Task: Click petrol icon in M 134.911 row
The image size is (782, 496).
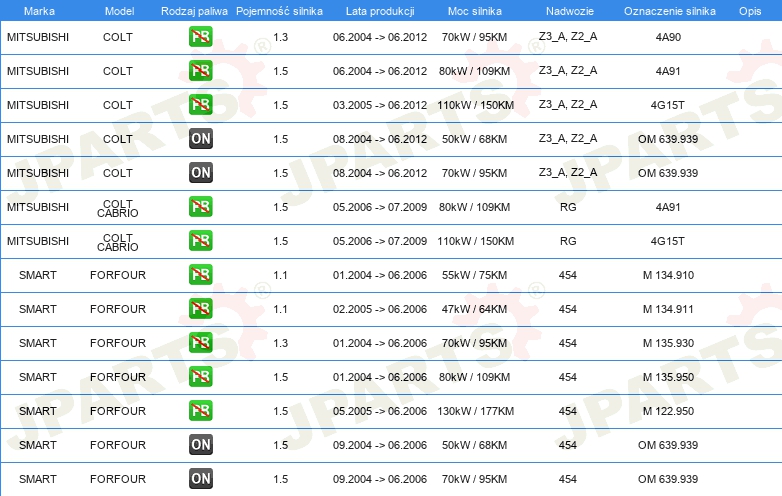Action: click(200, 309)
